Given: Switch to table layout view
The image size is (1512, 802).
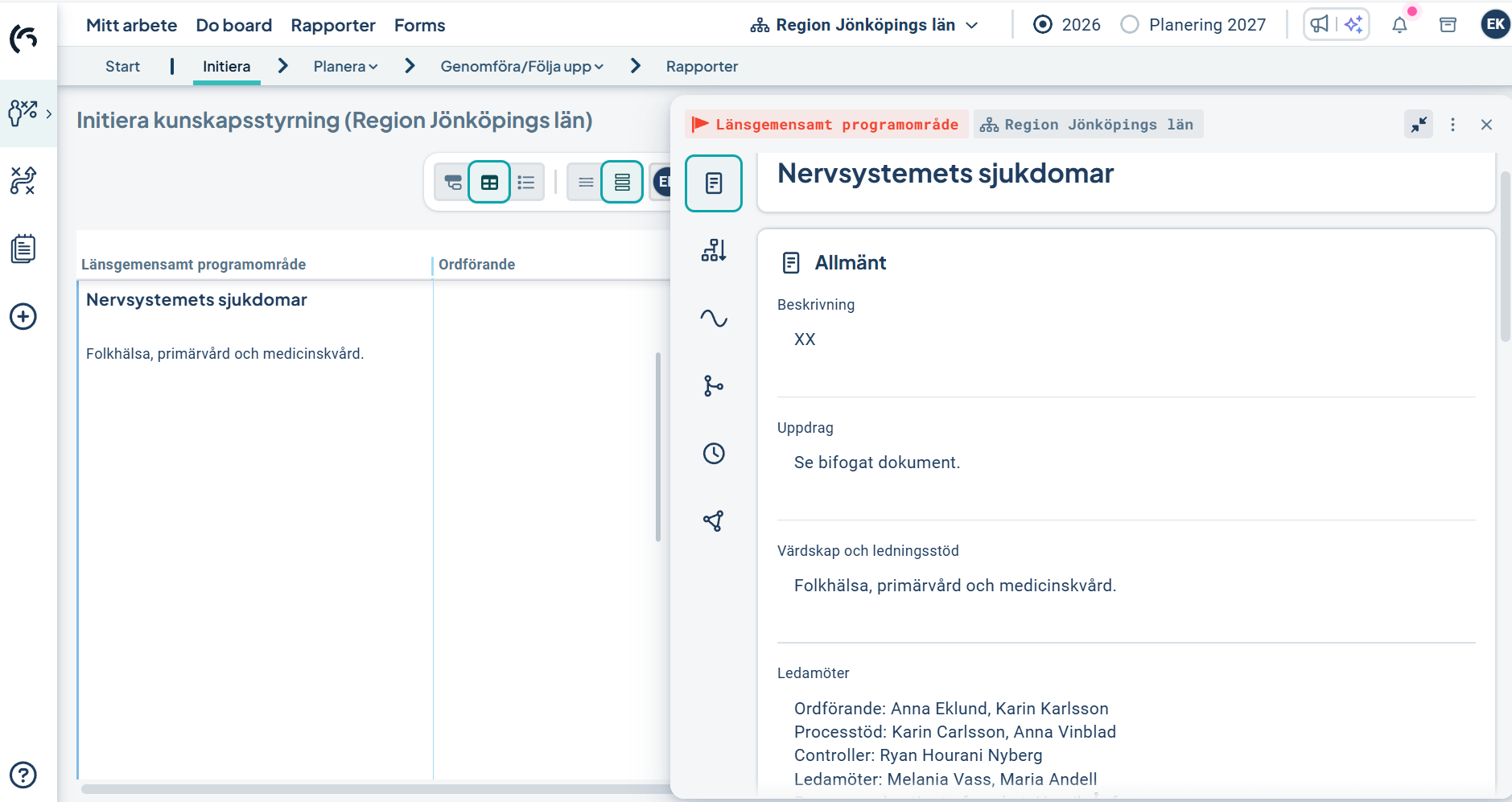Looking at the screenshot, I should tap(489, 182).
